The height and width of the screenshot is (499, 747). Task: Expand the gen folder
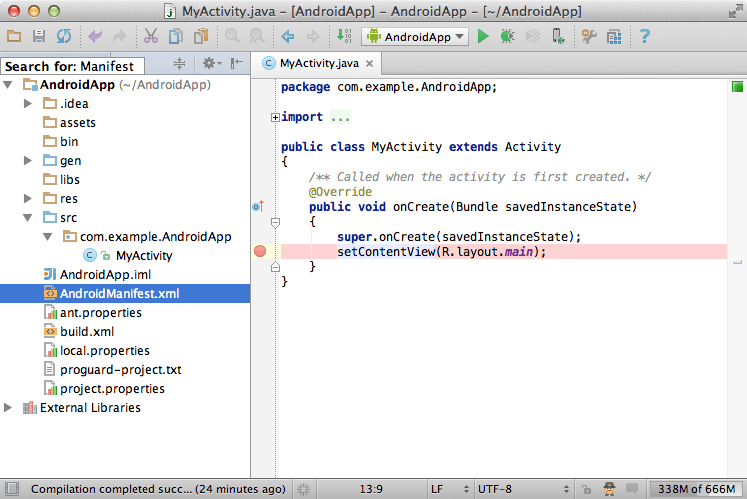coord(28,161)
